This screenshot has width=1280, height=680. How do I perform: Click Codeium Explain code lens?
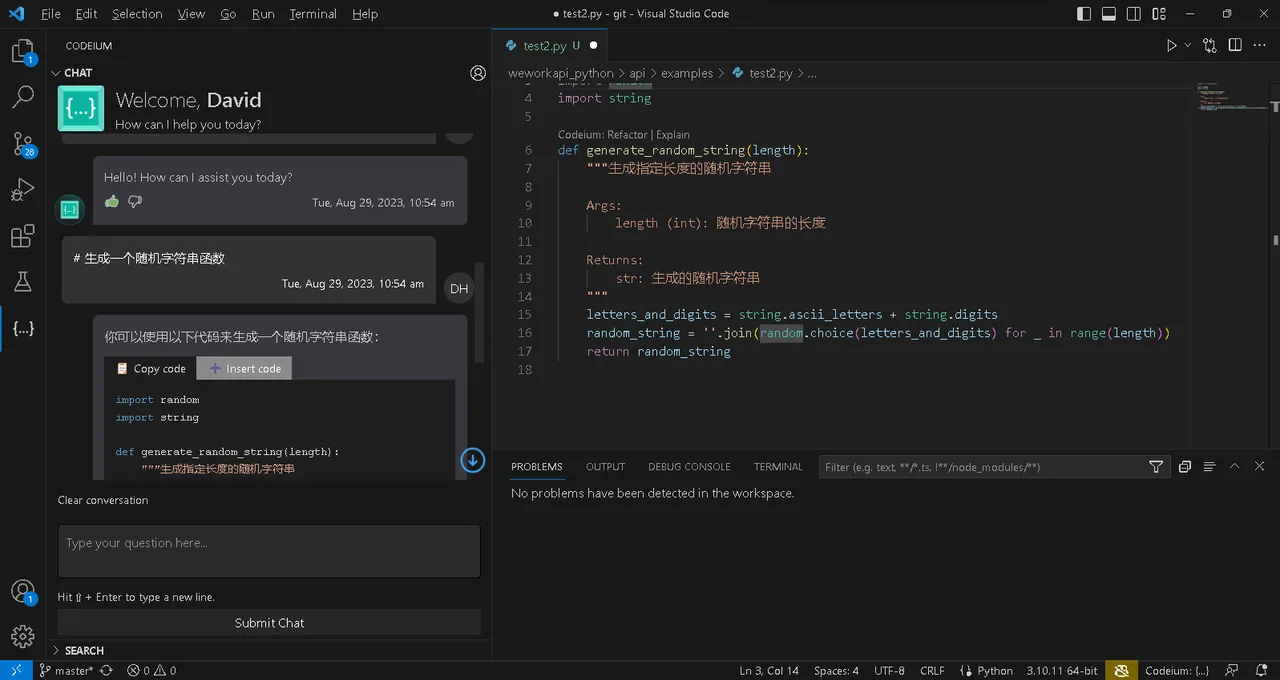(x=673, y=134)
